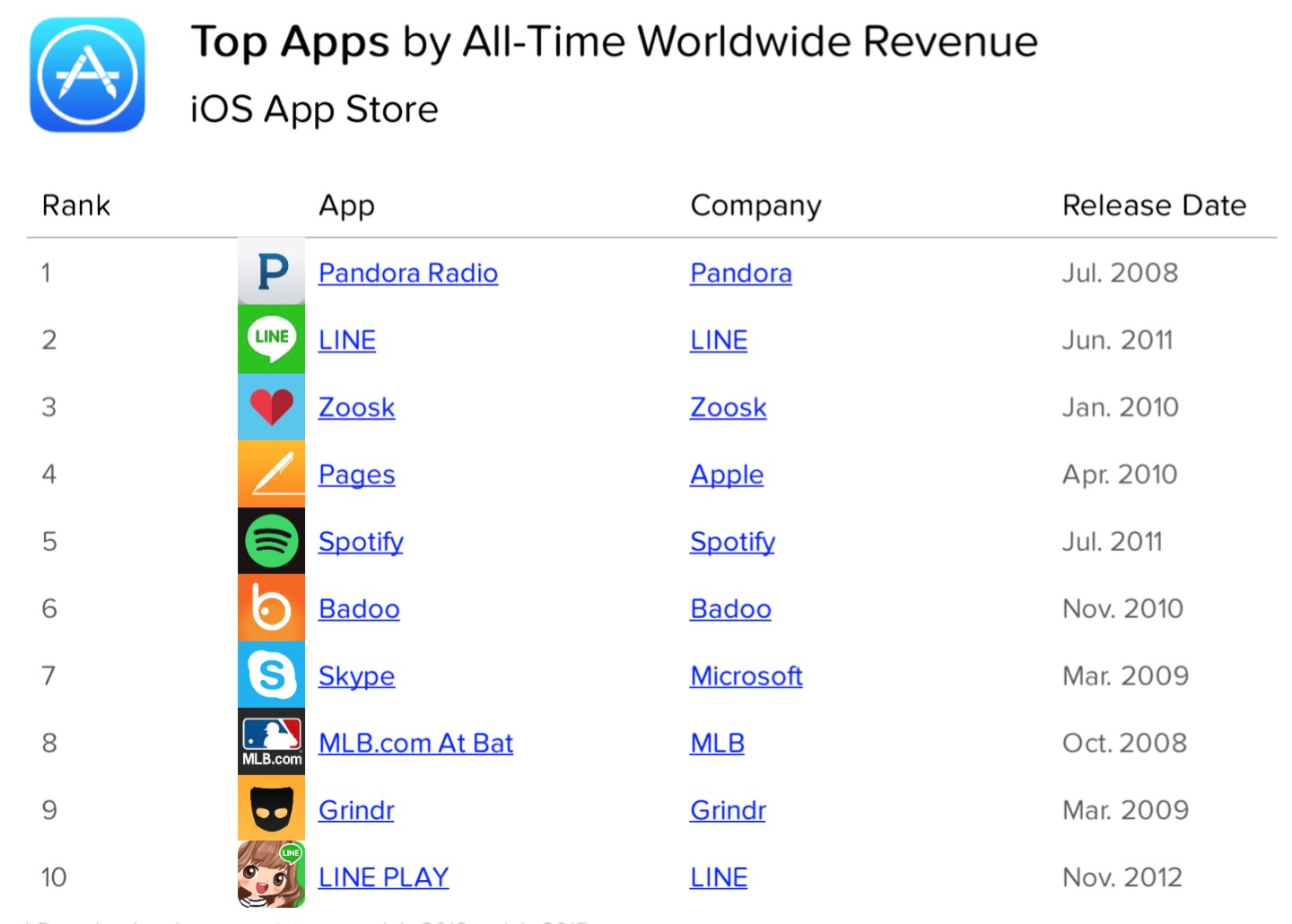Follow the Apple company link

click(x=727, y=475)
